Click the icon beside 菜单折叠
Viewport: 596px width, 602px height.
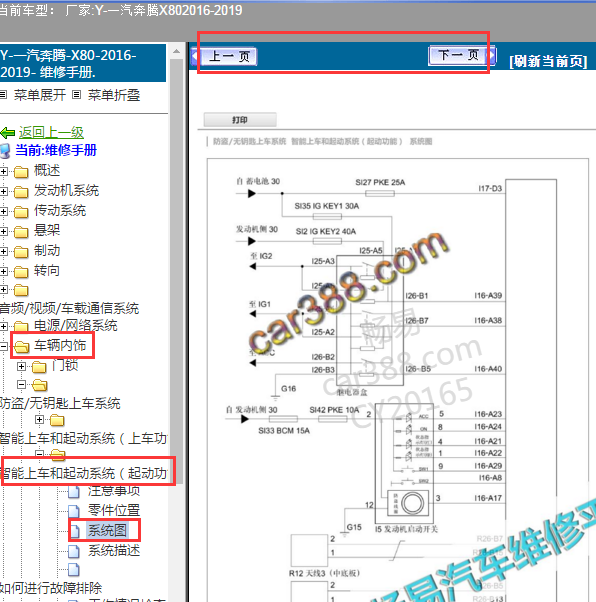click(x=76, y=94)
